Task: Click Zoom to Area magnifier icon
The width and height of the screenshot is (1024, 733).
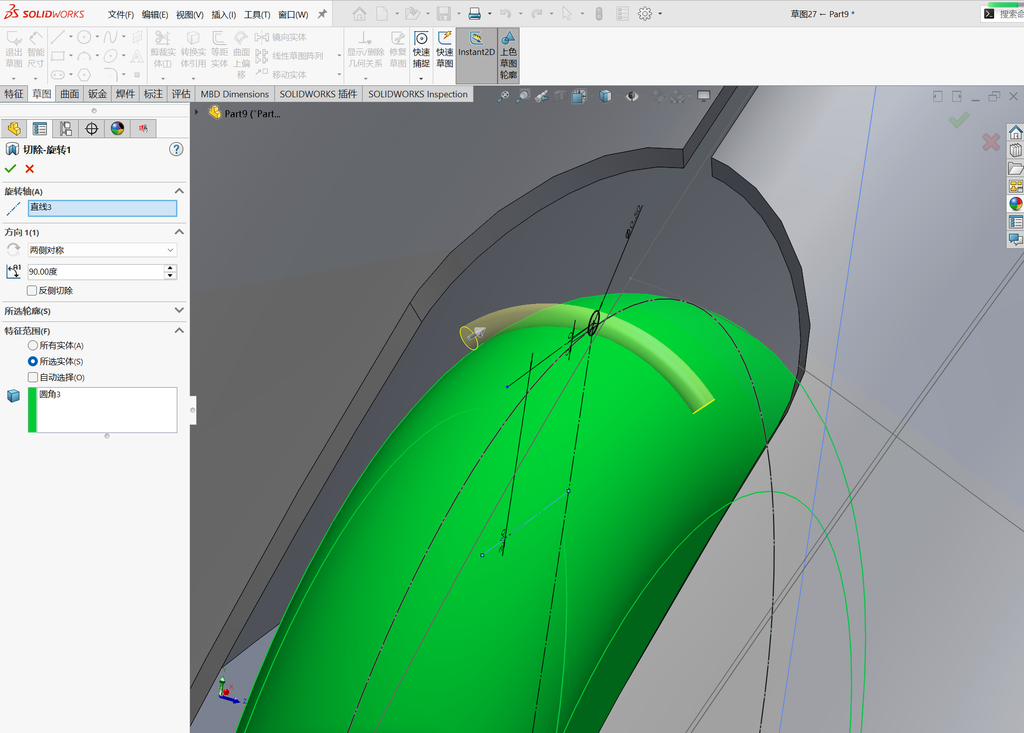Action: [523, 97]
